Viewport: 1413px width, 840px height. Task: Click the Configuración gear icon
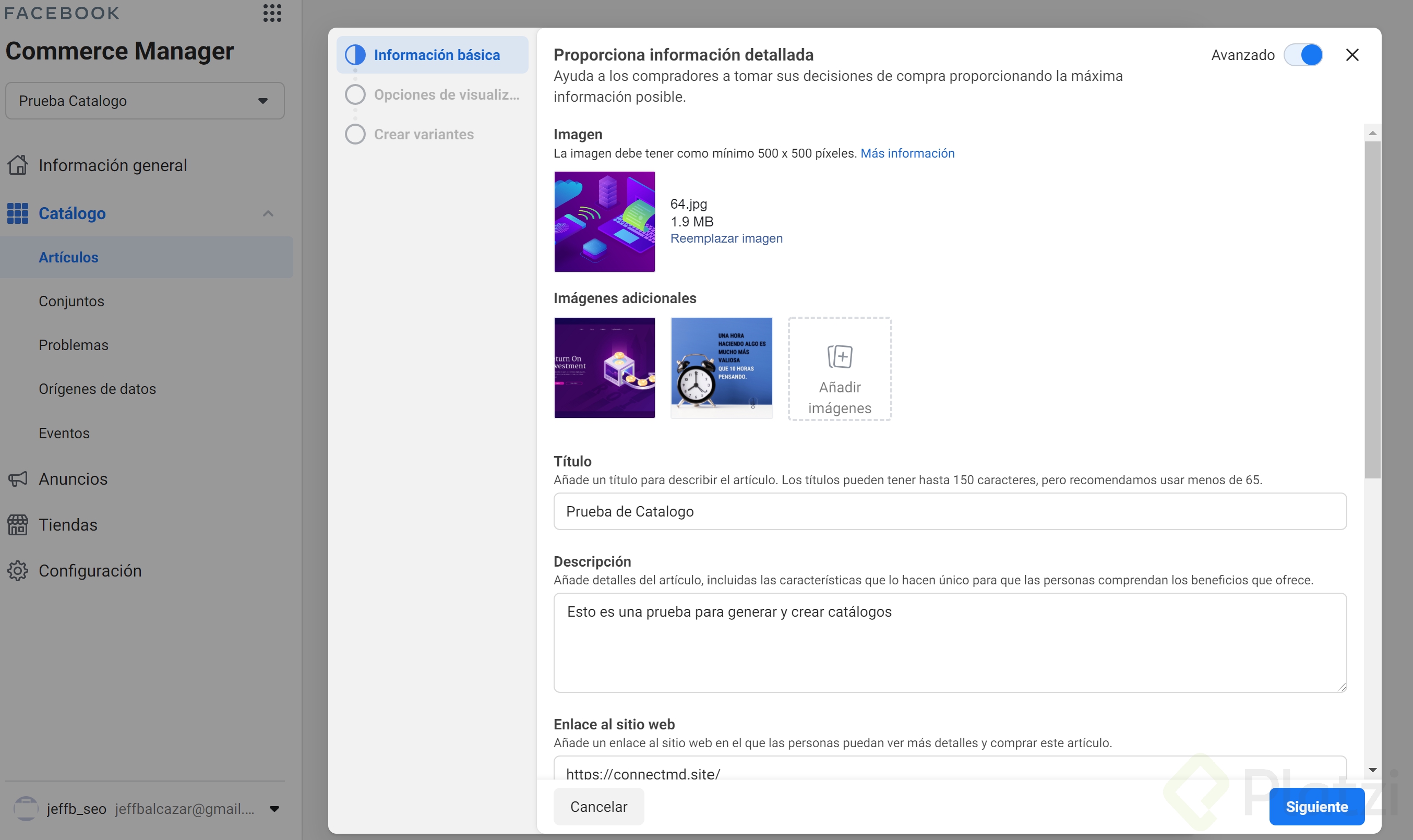pyautogui.click(x=18, y=571)
